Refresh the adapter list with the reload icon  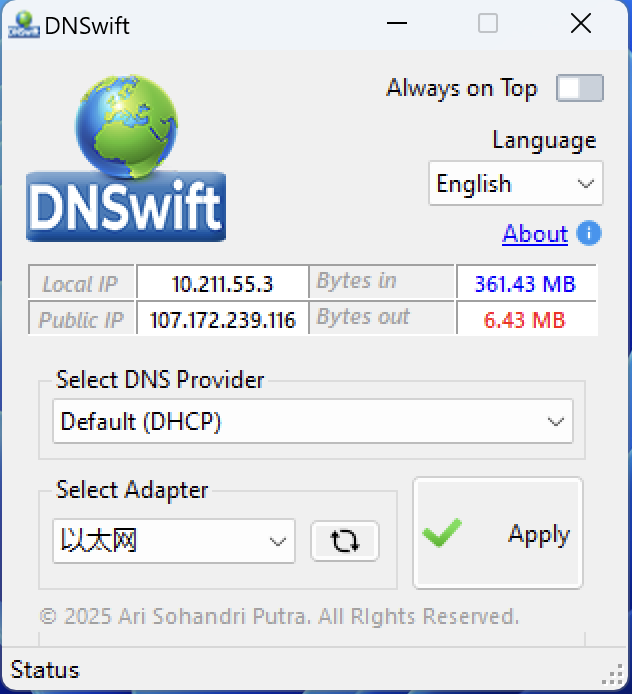(x=345, y=541)
